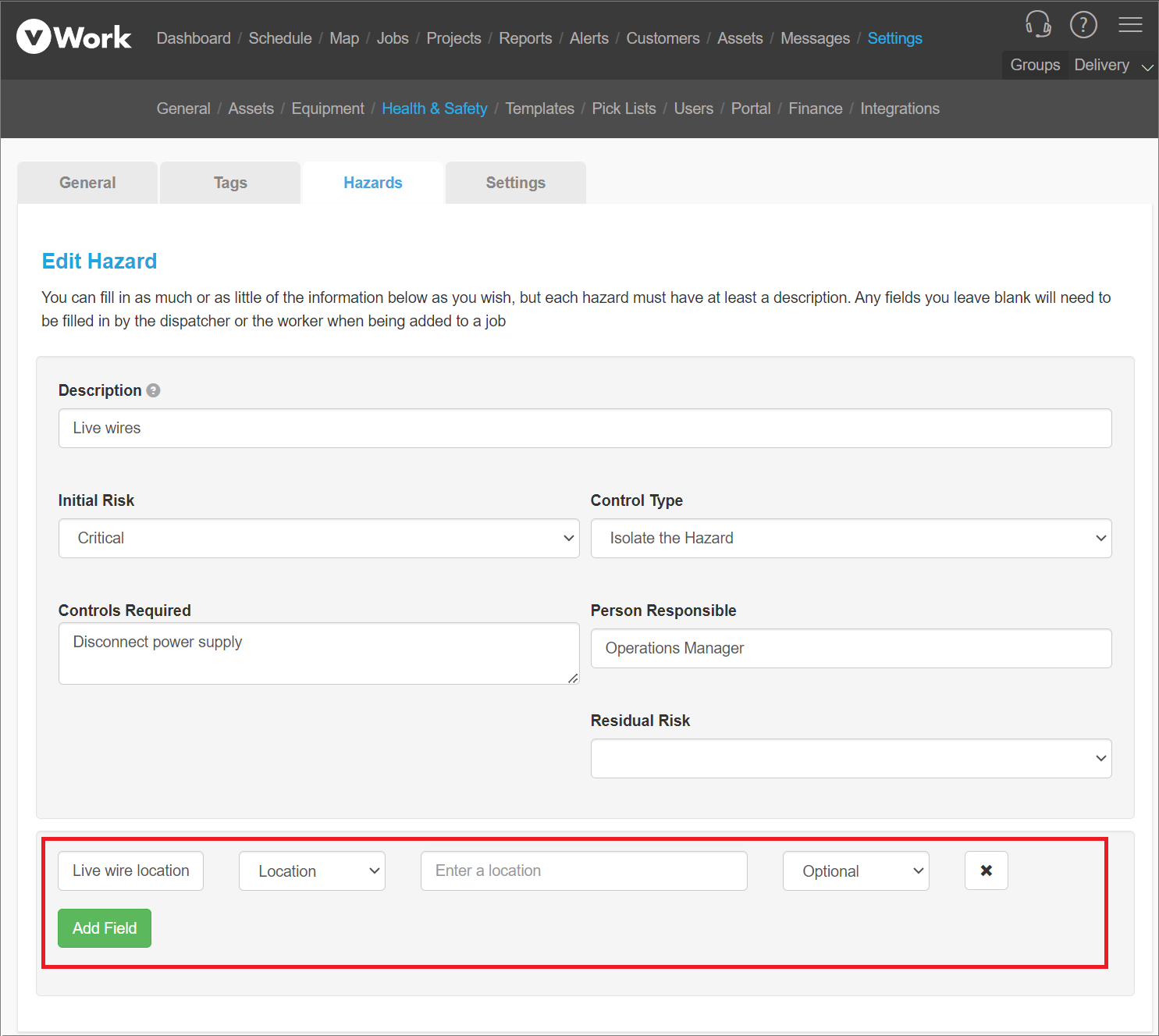Open the Templates settings section
1159x1036 pixels.
click(539, 109)
